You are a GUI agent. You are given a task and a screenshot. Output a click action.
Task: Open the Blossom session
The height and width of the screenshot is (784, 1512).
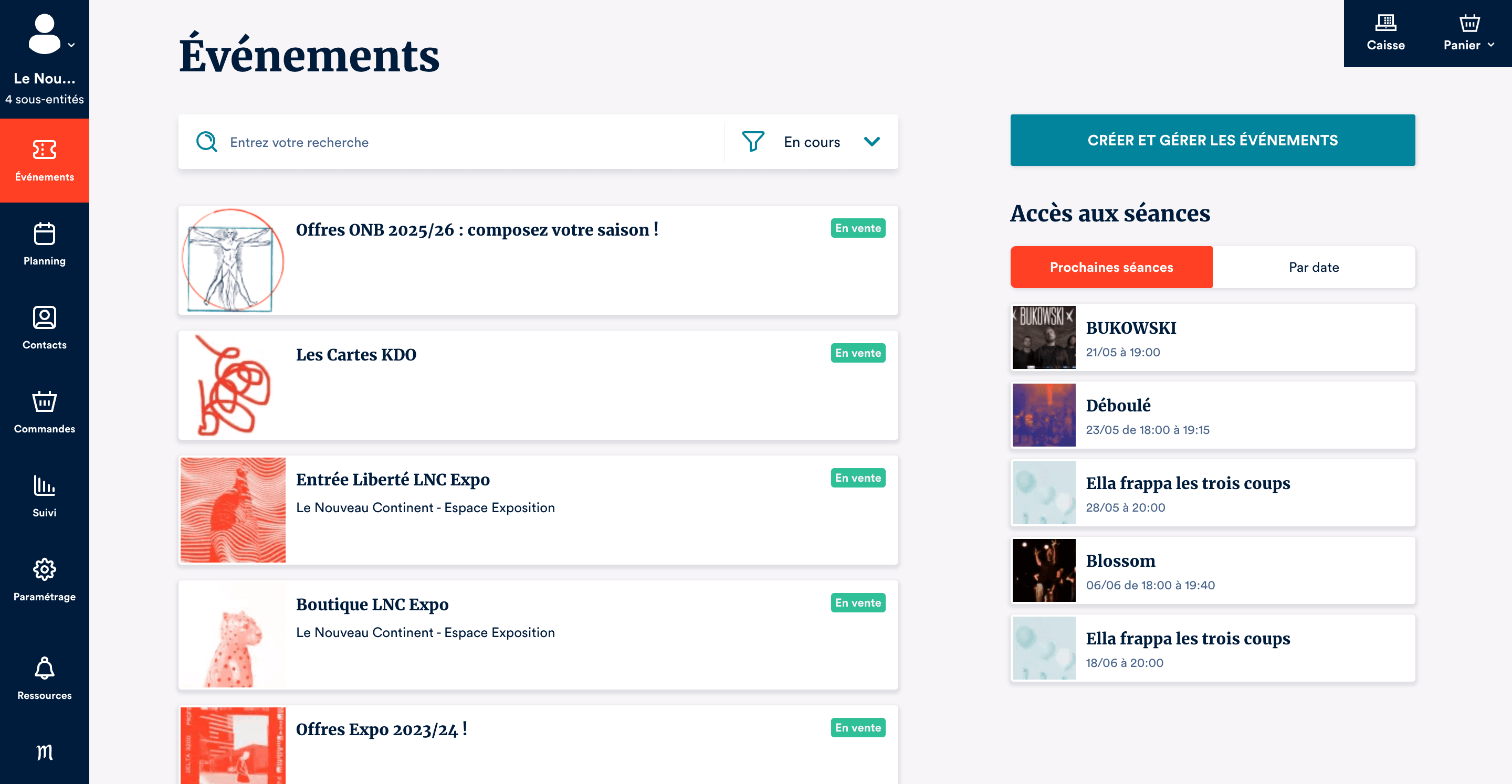point(1213,570)
